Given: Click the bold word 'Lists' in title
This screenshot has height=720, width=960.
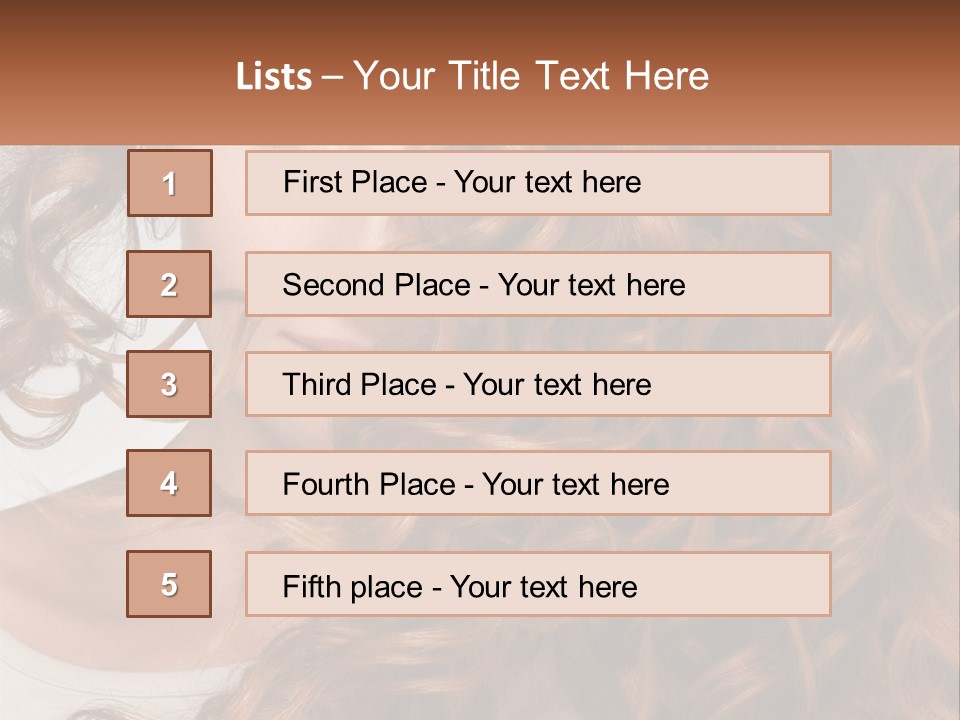Looking at the screenshot, I should [274, 77].
